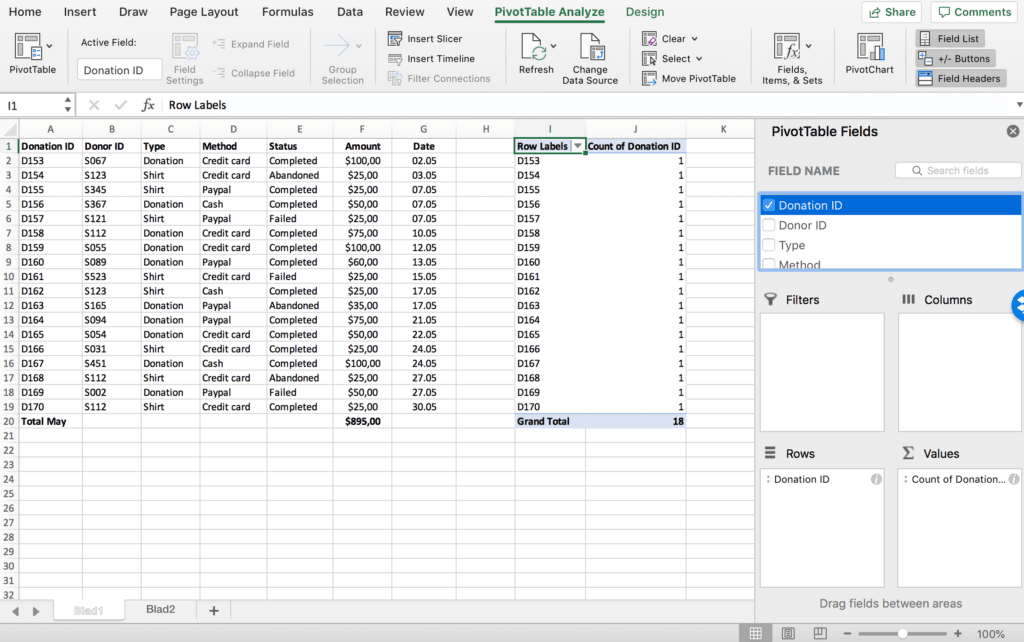This screenshot has width=1024, height=642.
Task: Click the Search fields input box
Action: click(957, 170)
